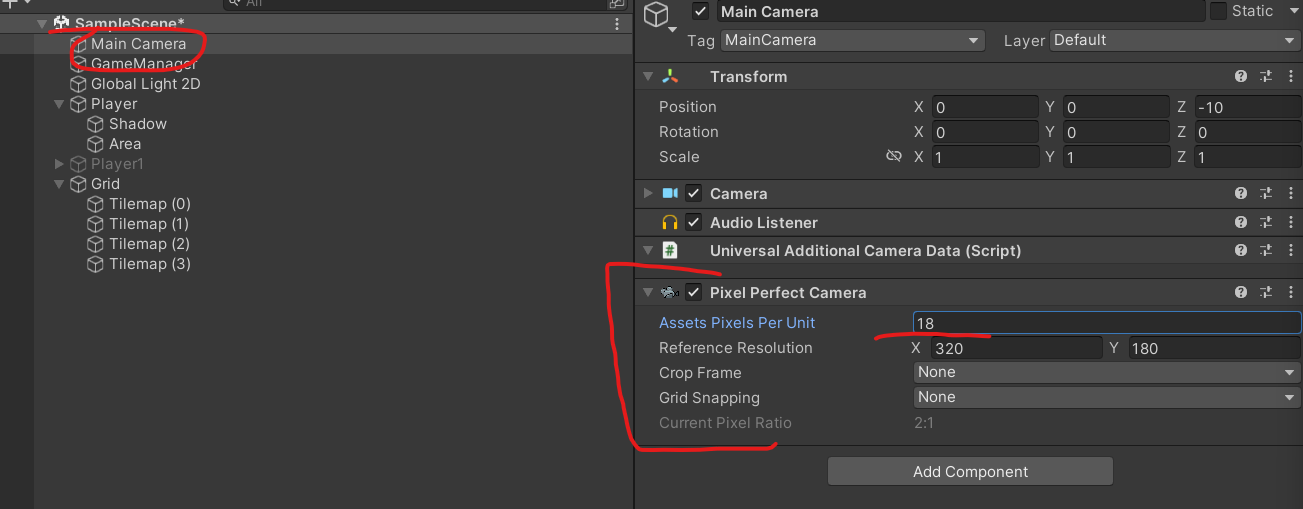Enable the Static checkbox

coord(1218,11)
